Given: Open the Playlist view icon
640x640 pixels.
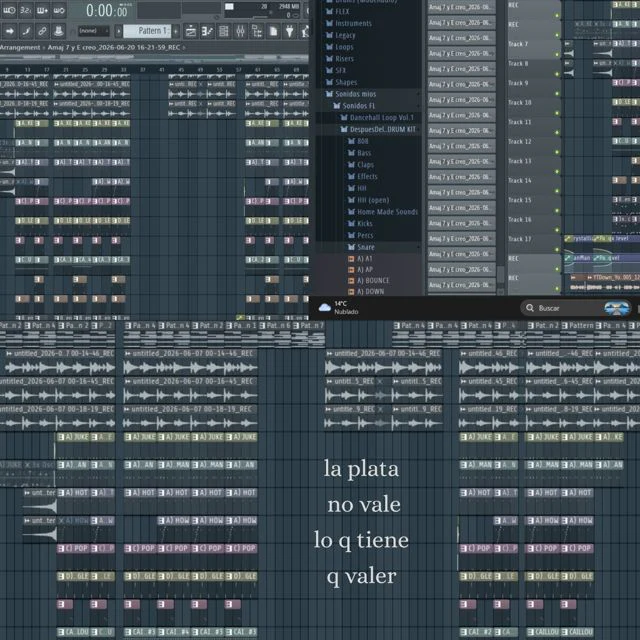Looking at the screenshot, I should click(191, 31).
